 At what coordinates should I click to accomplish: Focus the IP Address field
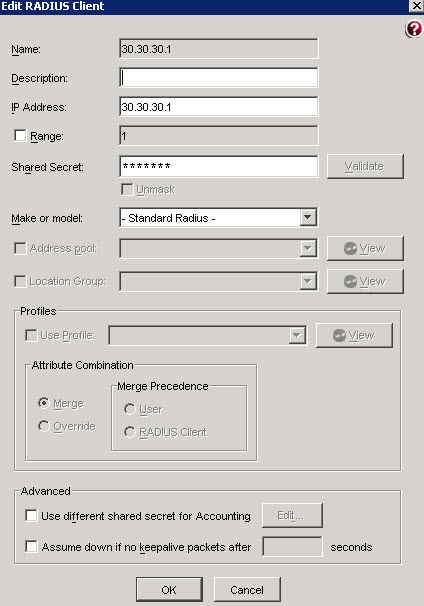219,107
